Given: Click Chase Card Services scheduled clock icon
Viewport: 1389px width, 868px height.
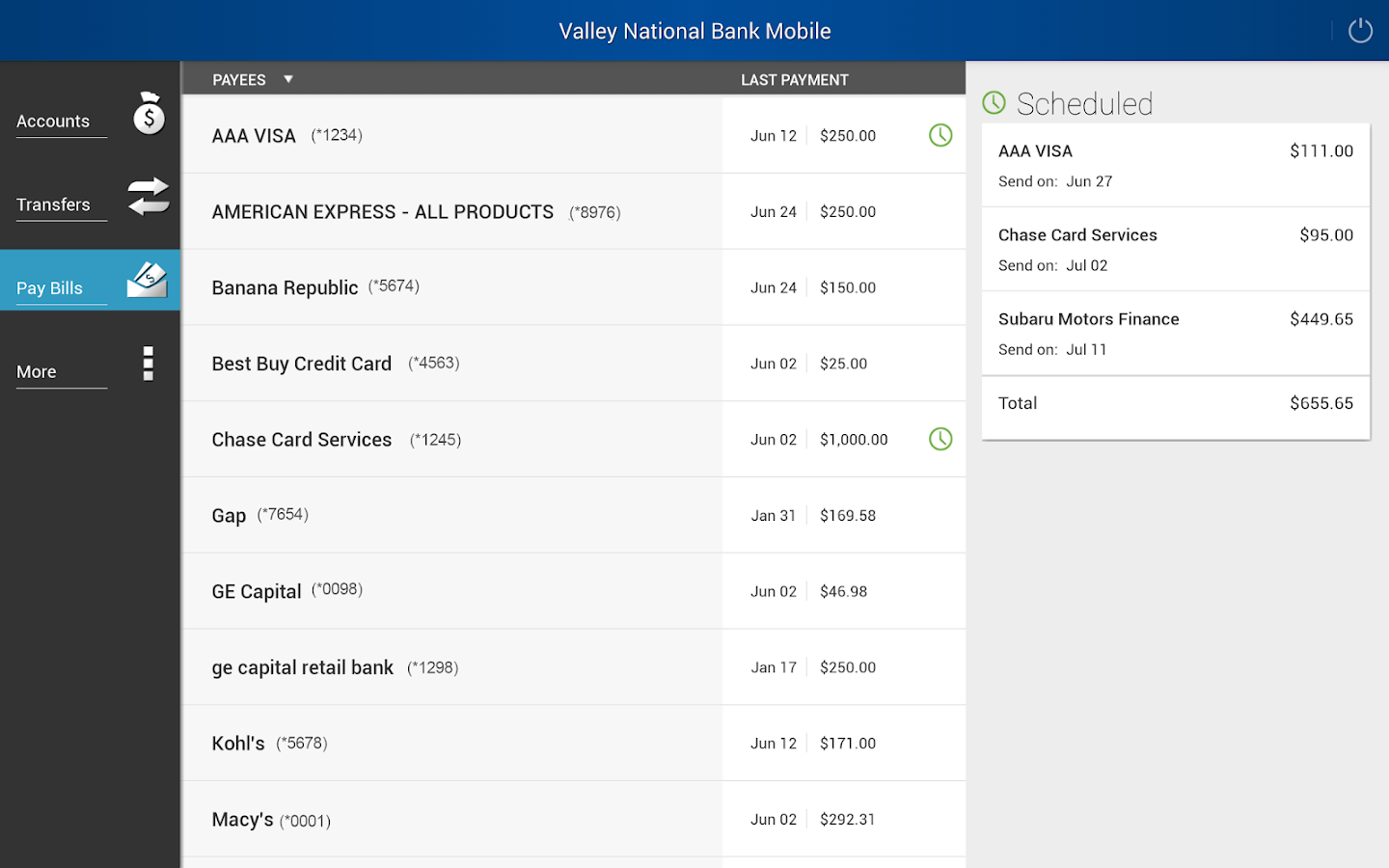Looking at the screenshot, I should 940,439.
